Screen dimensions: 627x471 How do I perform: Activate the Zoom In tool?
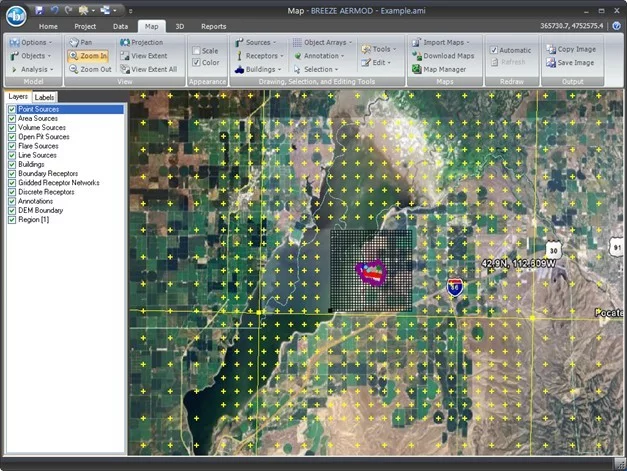point(89,56)
